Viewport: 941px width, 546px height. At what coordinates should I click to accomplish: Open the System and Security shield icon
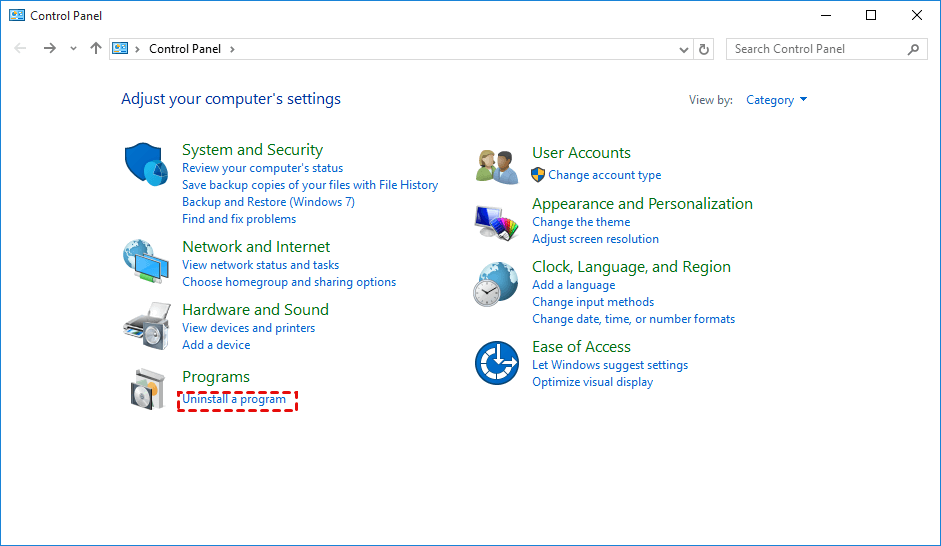pyautogui.click(x=146, y=164)
